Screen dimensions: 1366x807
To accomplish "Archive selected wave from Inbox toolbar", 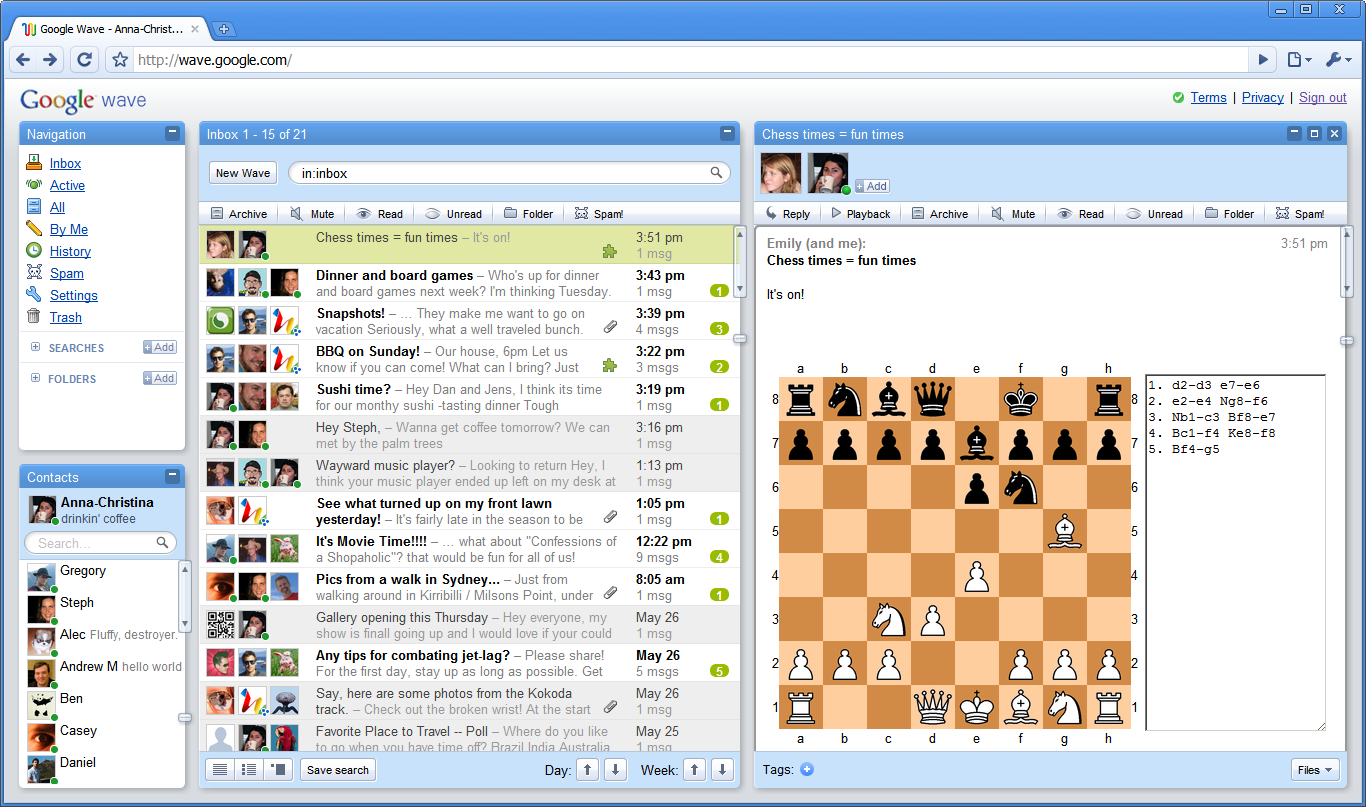I will pos(239,214).
